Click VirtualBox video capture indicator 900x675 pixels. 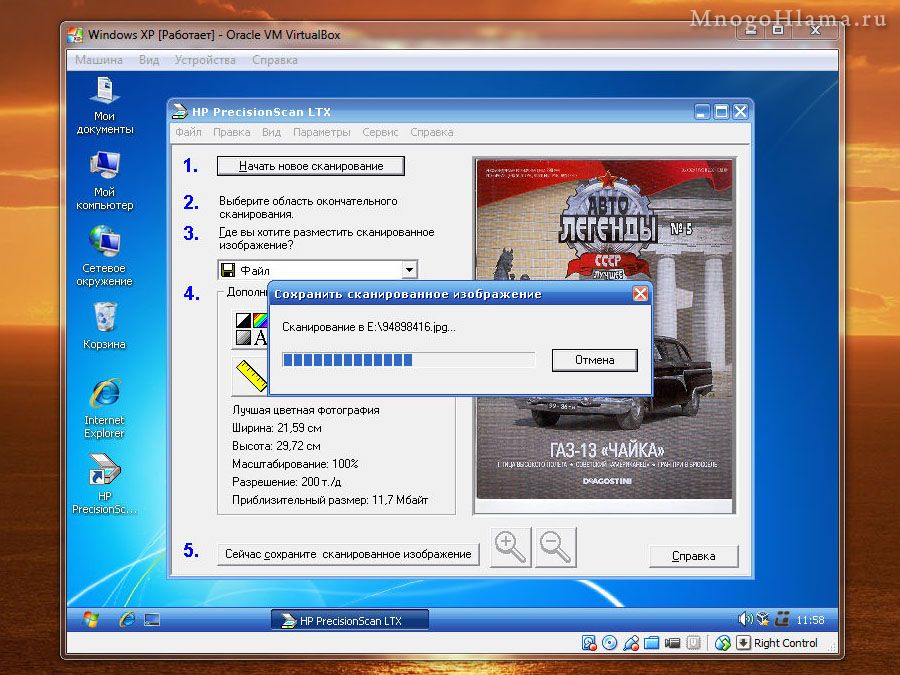tap(672, 643)
